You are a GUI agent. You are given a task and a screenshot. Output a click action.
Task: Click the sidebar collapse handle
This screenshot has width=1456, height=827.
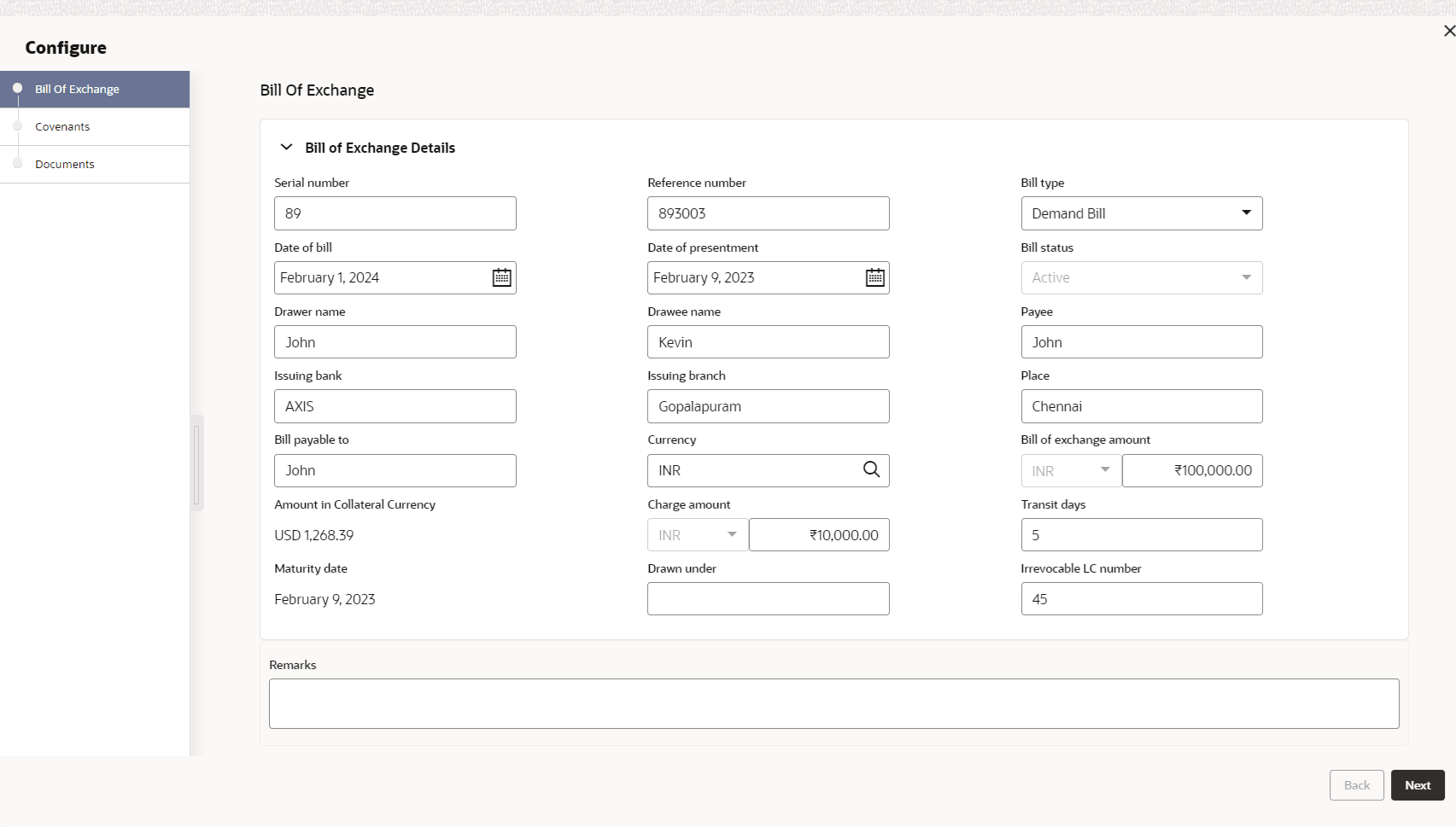[197, 463]
